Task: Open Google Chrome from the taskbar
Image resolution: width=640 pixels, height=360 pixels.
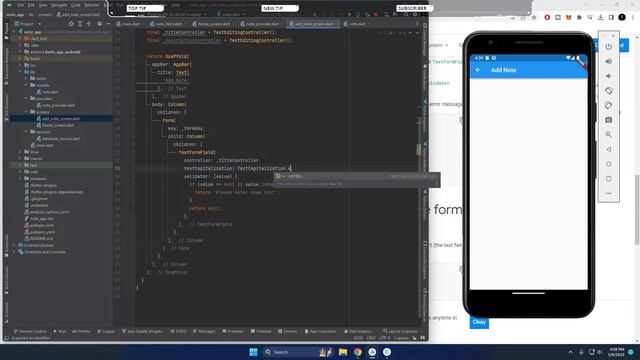Action: click(x=358, y=352)
